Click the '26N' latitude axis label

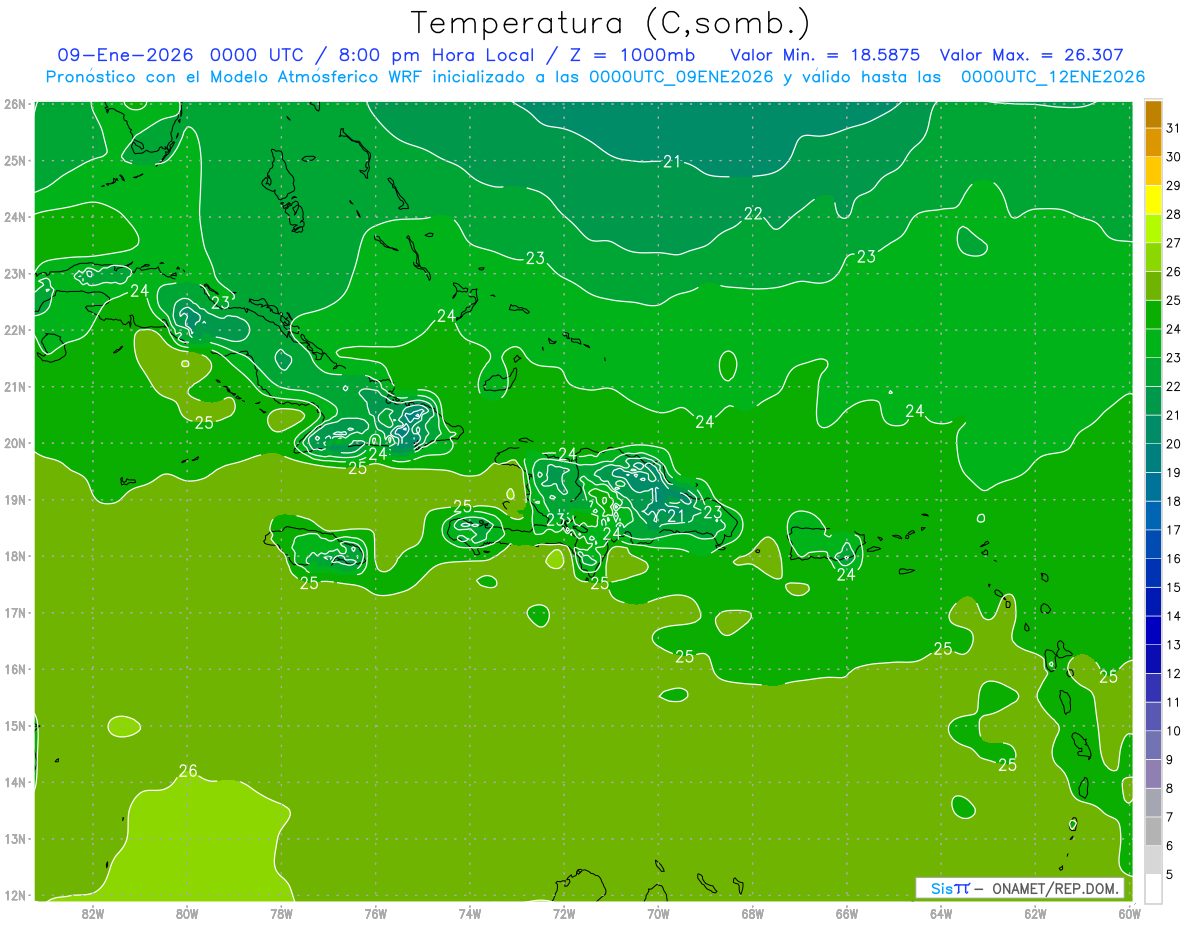tap(14, 104)
